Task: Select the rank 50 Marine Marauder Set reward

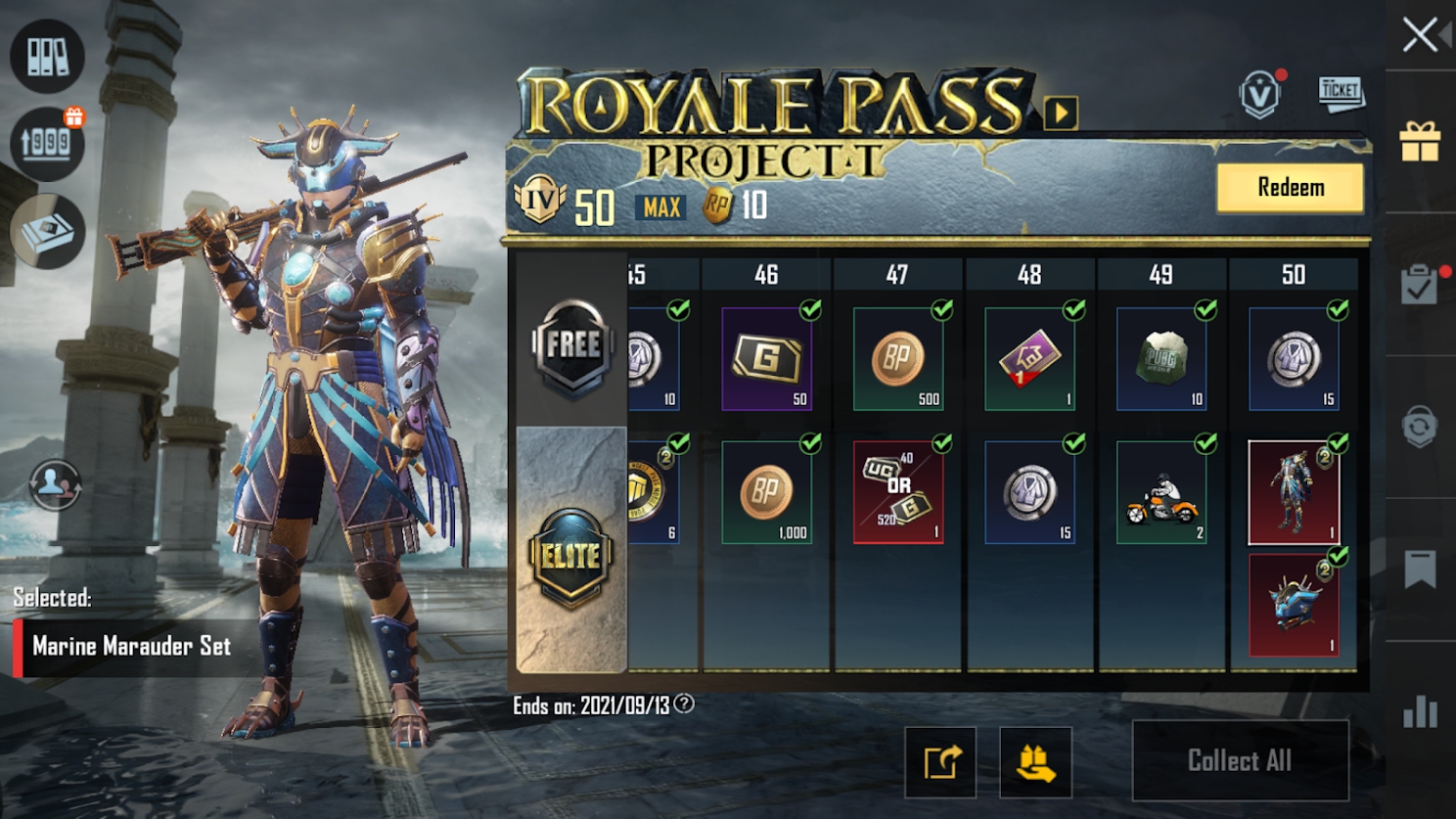Action: click(1294, 492)
